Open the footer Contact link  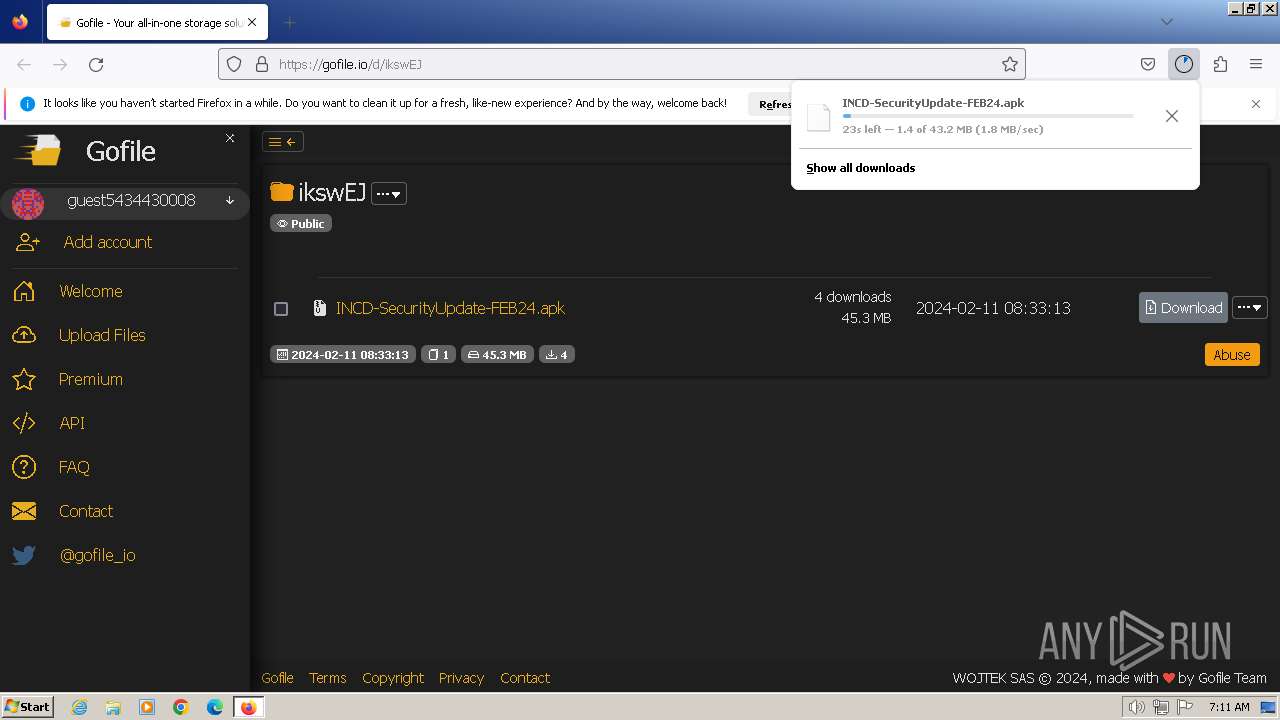pos(525,678)
